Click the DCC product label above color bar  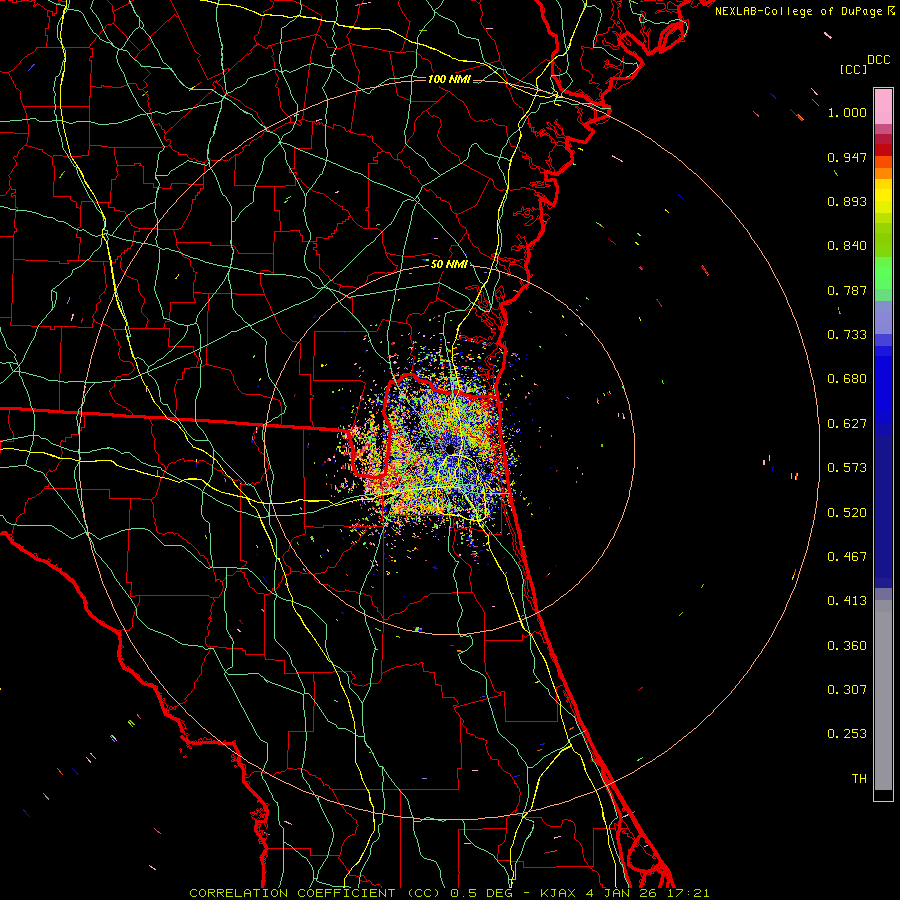(878, 60)
